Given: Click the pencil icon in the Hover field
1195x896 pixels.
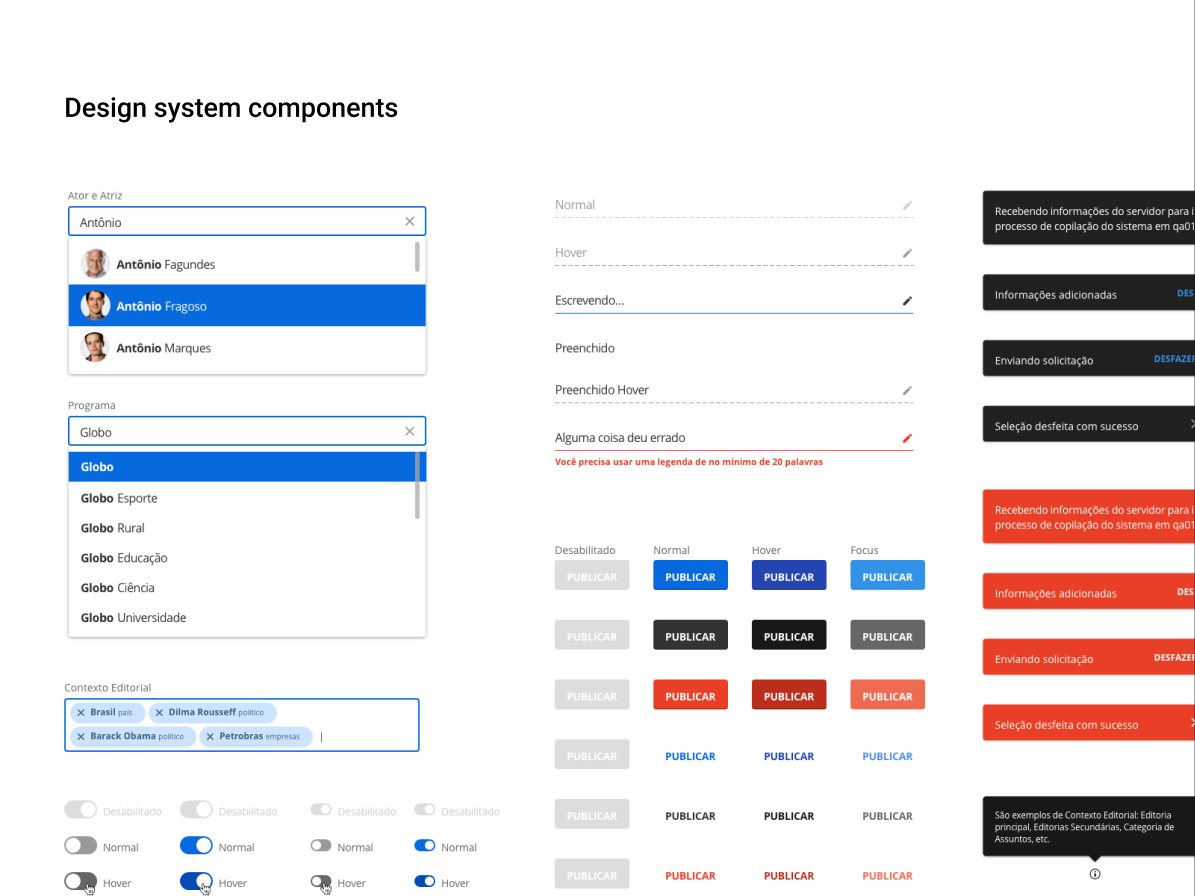Looking at the screenshot, I should [907, 253].
